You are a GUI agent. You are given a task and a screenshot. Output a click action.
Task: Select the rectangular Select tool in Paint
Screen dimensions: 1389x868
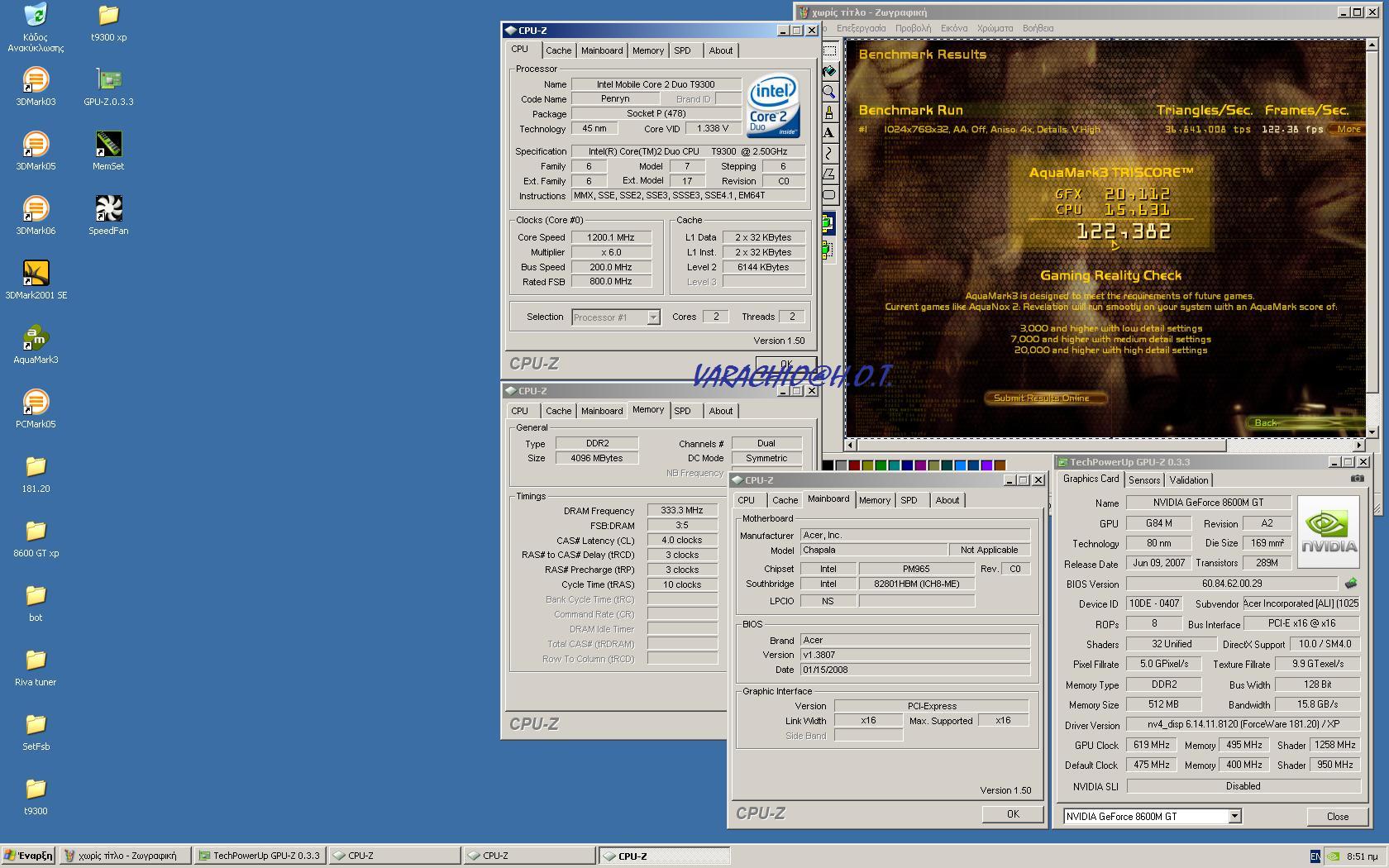pyautogui.click(x=829, y=50)
